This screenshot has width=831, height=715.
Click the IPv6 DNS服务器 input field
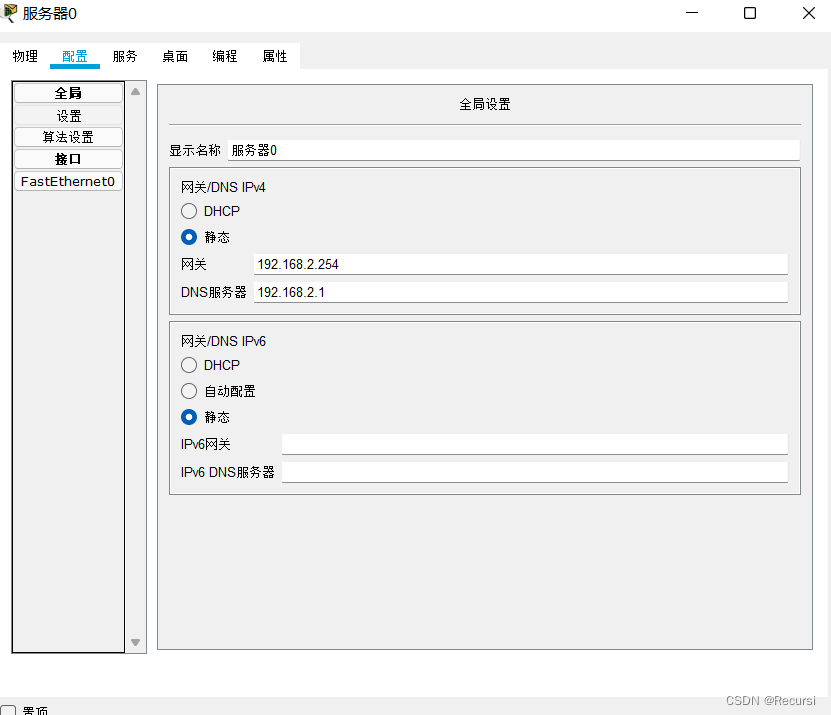click(534, 472)
